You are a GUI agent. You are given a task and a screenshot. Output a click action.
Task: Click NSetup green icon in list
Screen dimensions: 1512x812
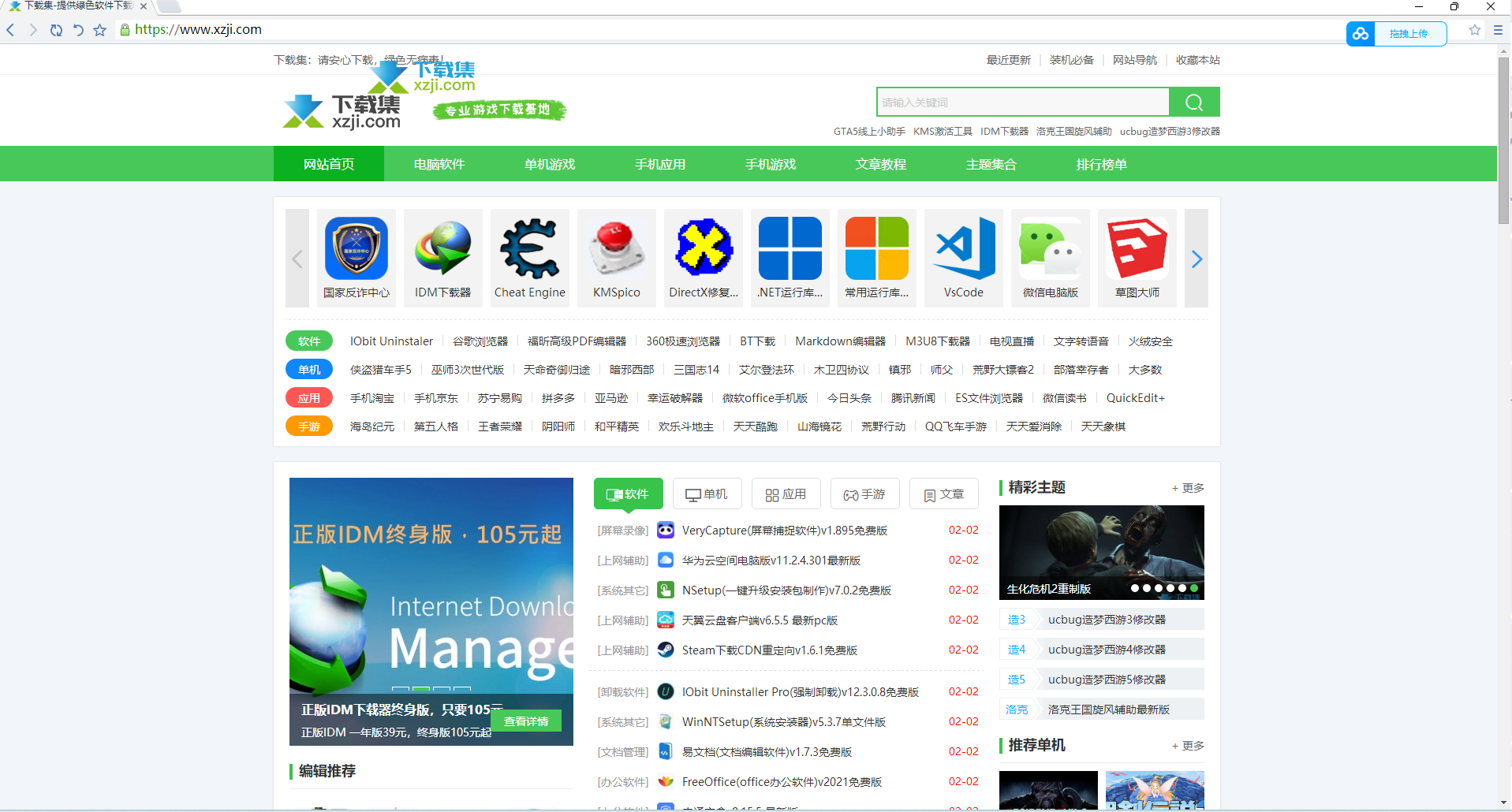[x=666, y=590]
